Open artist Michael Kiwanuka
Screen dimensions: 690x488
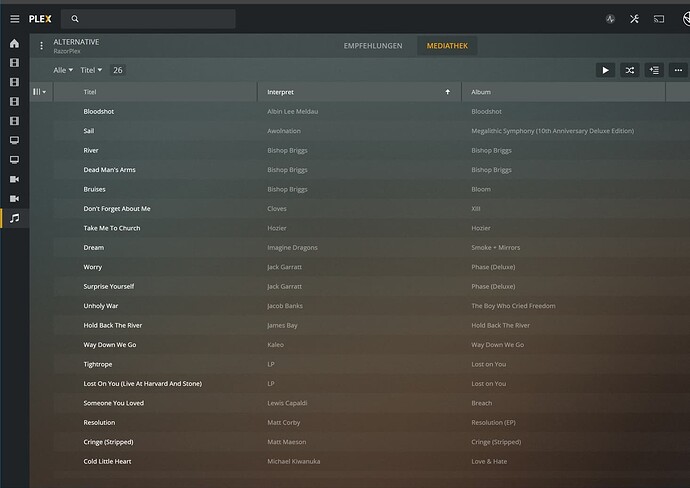coord(294,461)
